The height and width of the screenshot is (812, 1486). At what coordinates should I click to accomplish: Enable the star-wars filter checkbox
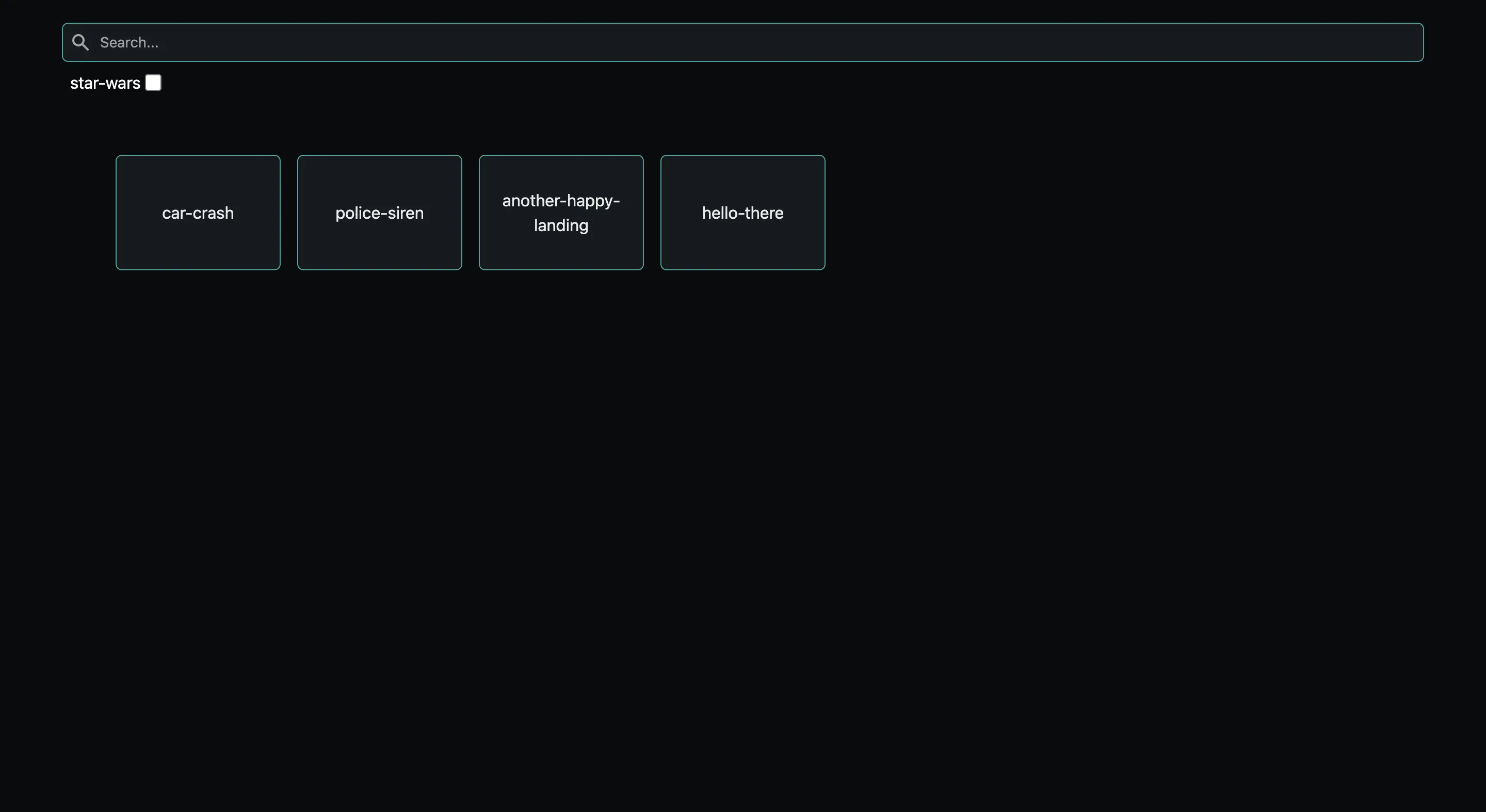pos(153,83)
